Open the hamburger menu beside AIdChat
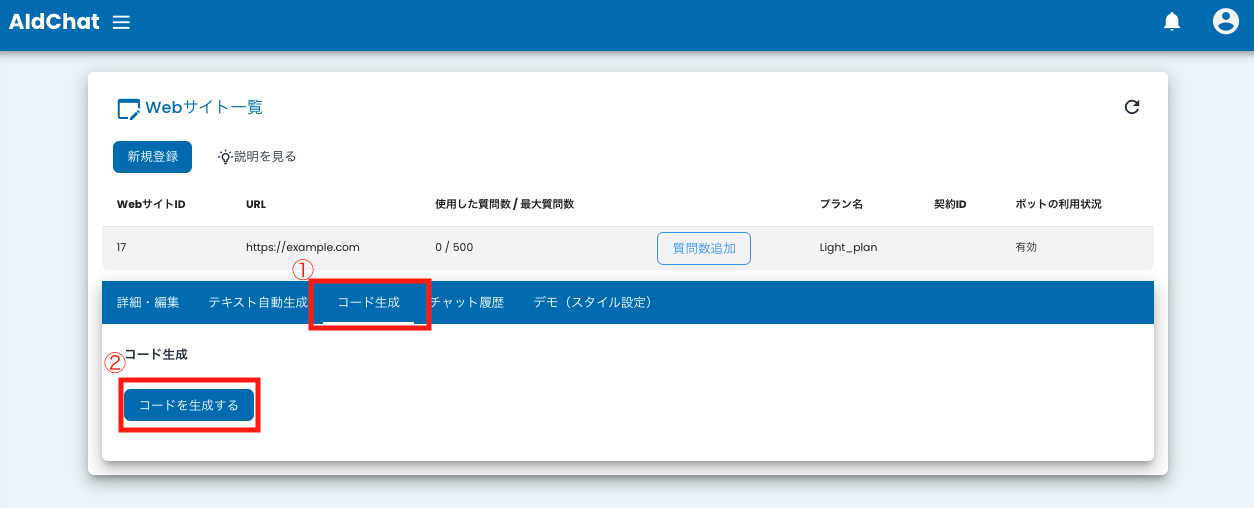This screenshot has width=1254, height=508. click(121, 22)
